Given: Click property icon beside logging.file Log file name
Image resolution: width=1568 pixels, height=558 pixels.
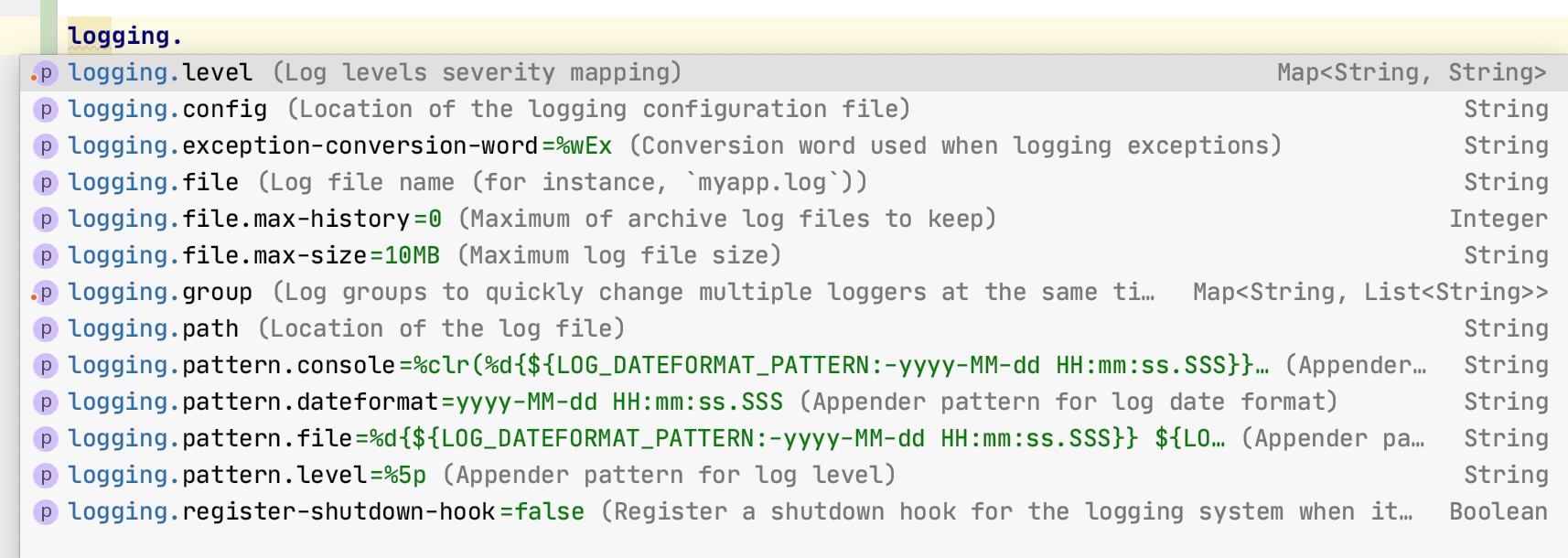Looking at the screenshot, I should pyautogui.click(x=45, y=183).
